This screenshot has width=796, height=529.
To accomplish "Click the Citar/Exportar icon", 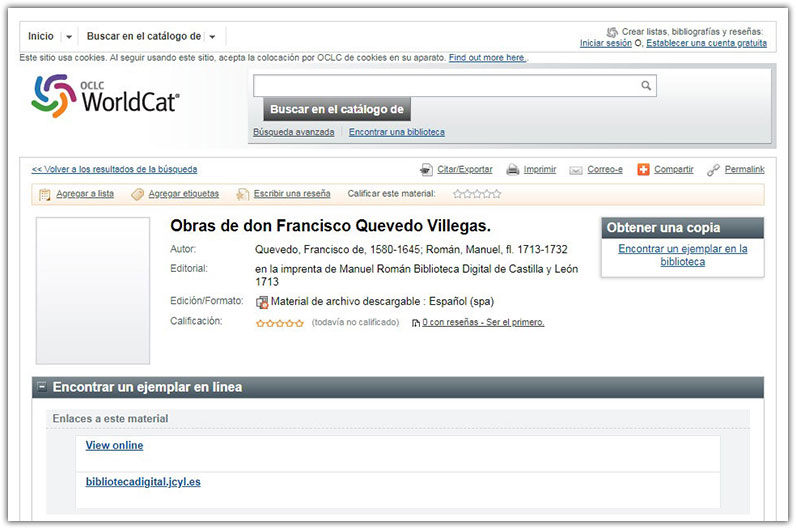I will pos(426,170).
